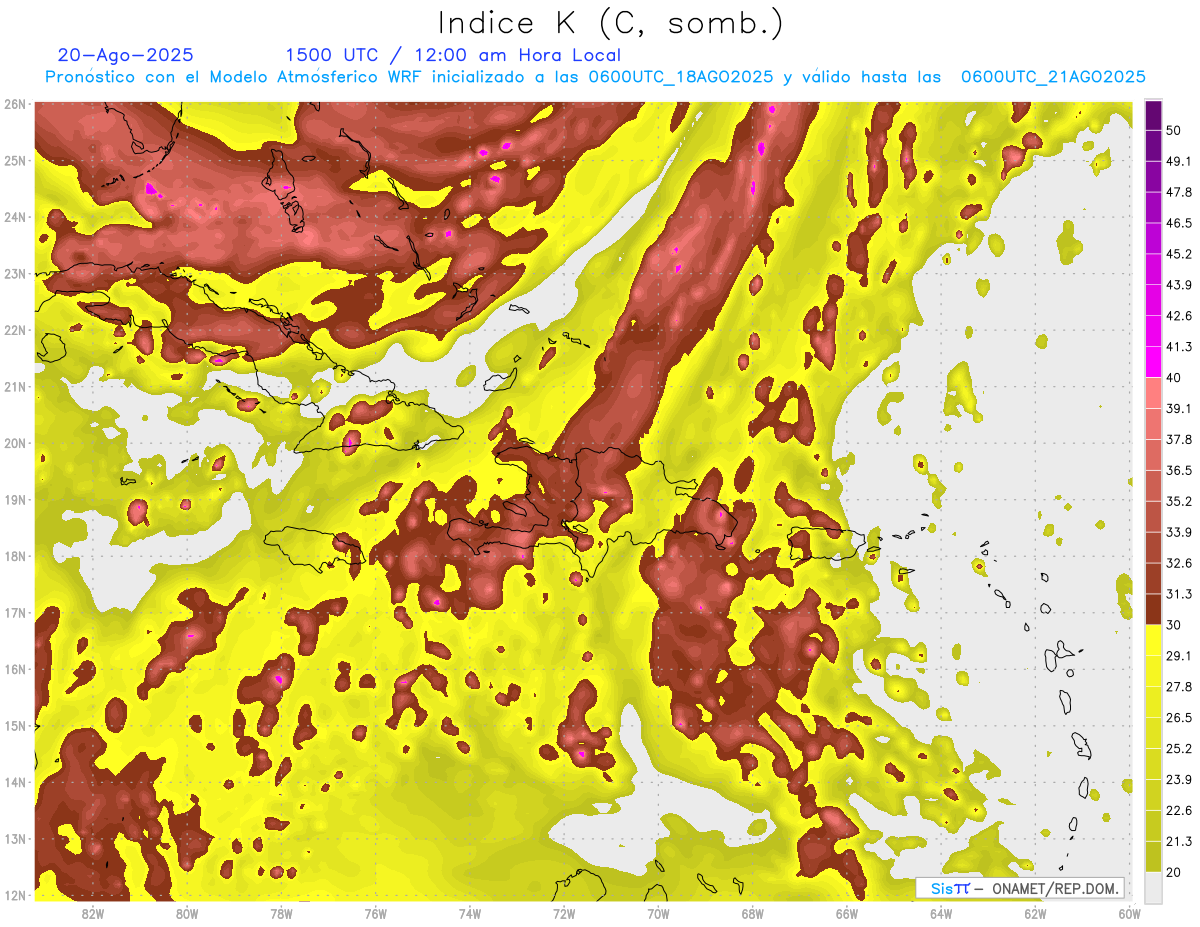
Task: Click the "50" color bar label
Action: (1174, 131)
